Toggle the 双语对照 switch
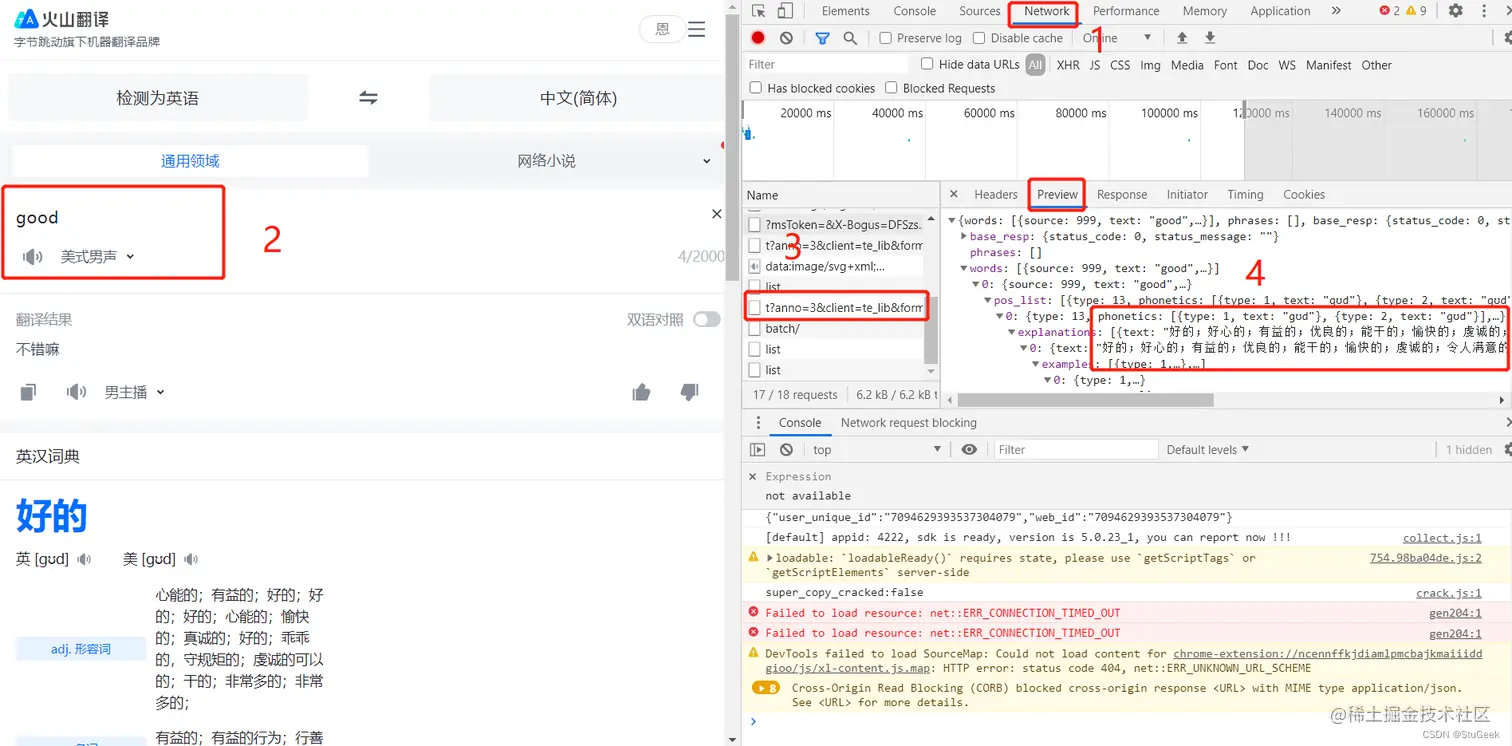1512x746 pixels. point(707,320)
